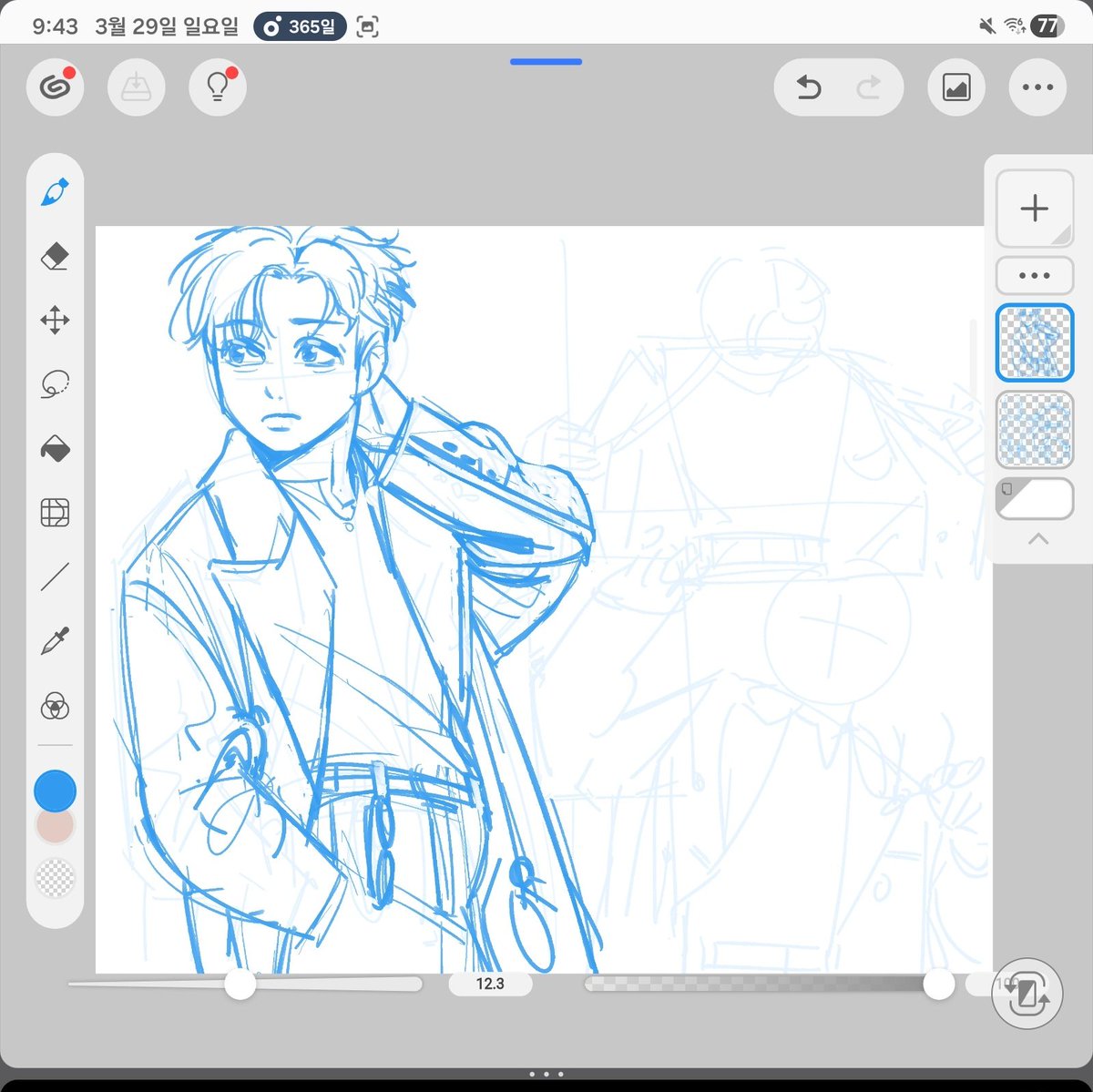
Task: Open the layer options three-dot menu
Action: coord(1035,275)
